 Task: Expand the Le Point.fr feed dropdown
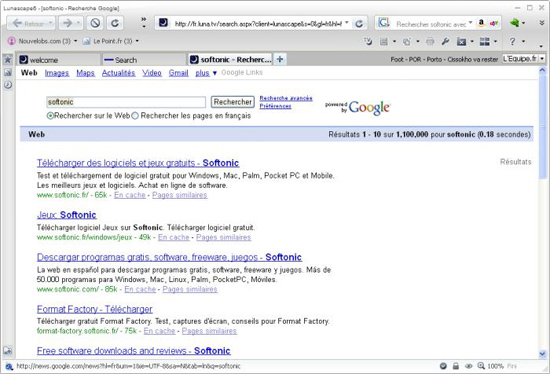[x=137, y=41]
